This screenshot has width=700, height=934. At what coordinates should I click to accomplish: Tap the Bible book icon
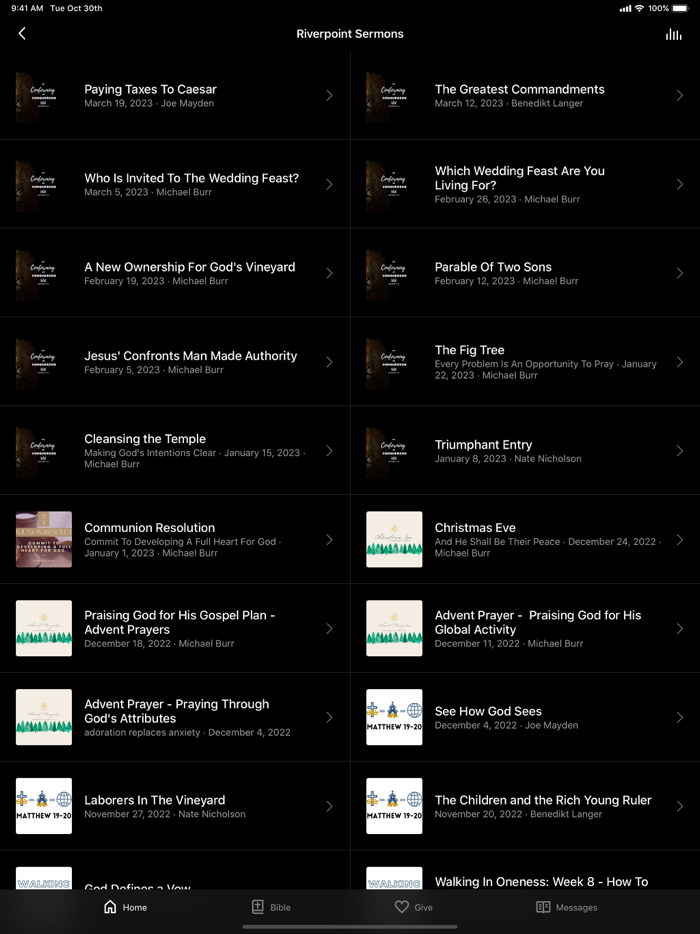coord(257,907)
